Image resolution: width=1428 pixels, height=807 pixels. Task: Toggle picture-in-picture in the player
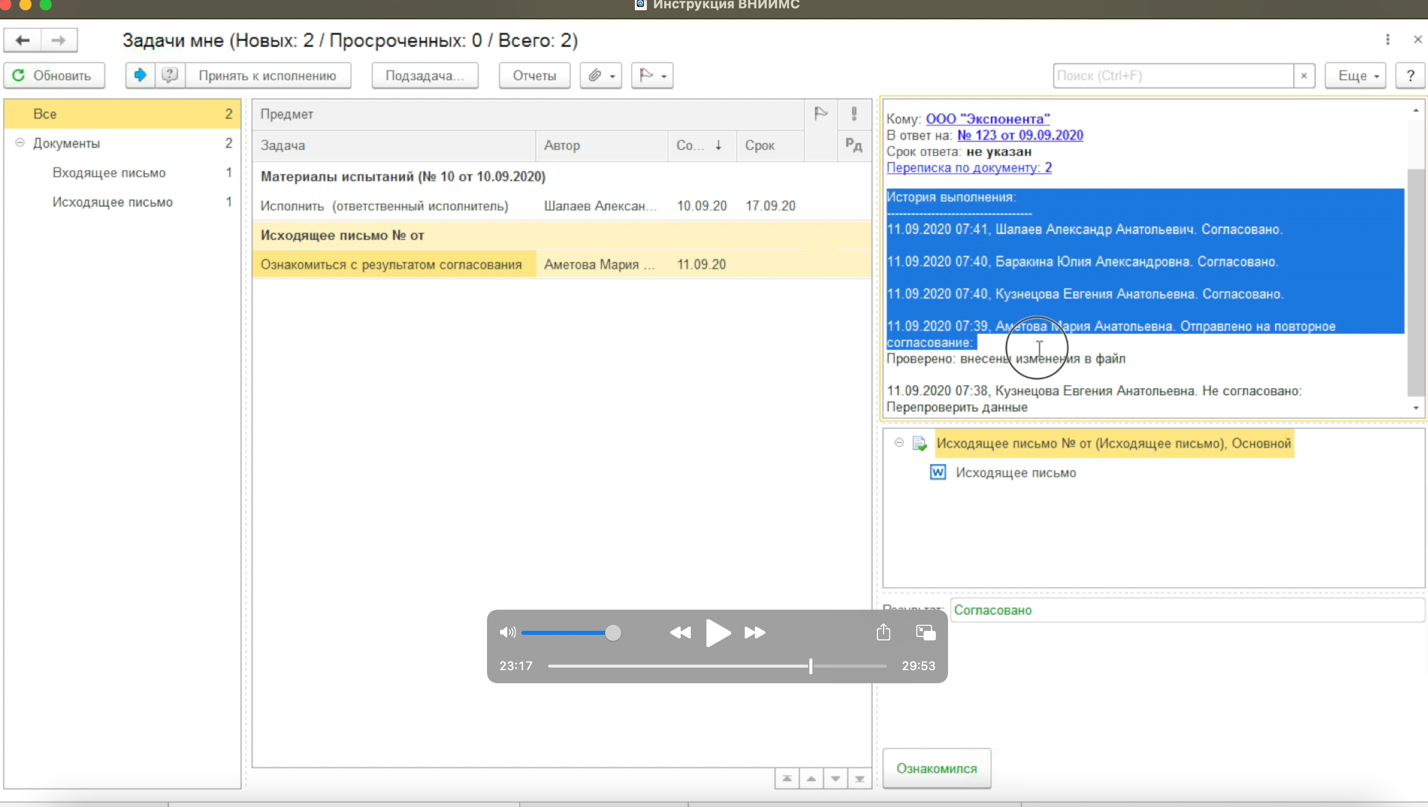[x=925, y=632]
